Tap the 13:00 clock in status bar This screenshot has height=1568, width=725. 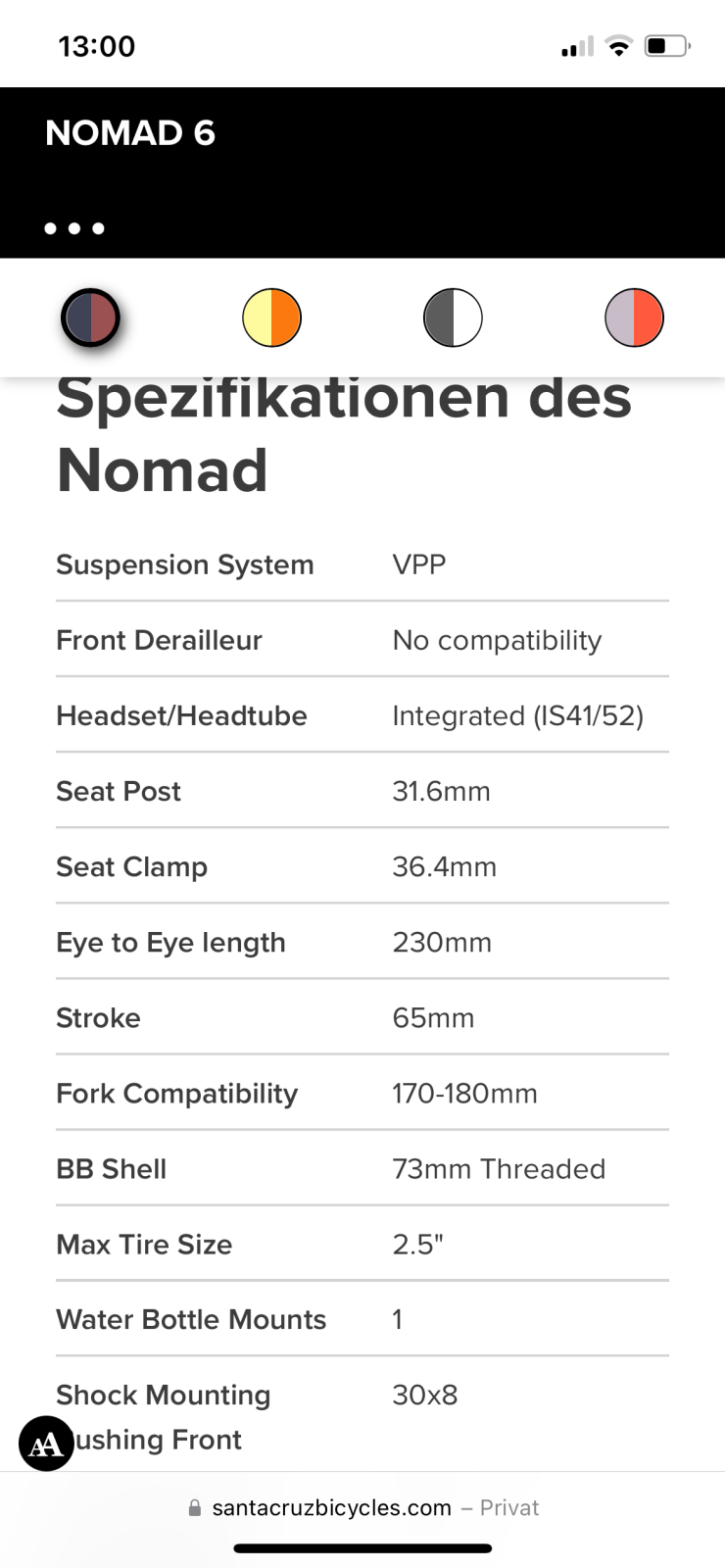[97, 46]
